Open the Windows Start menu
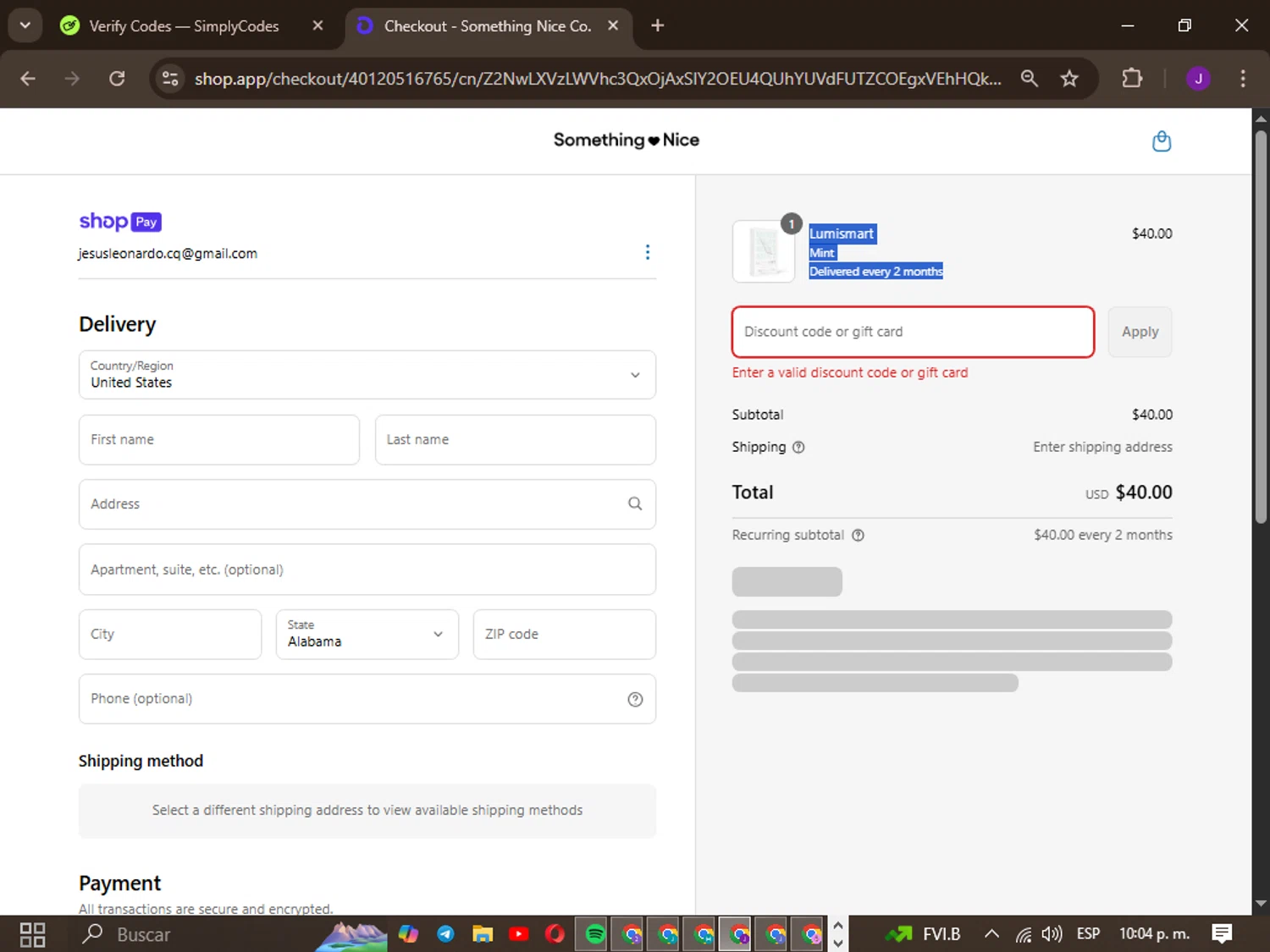 pyautogui.click(x=32, y=934)
